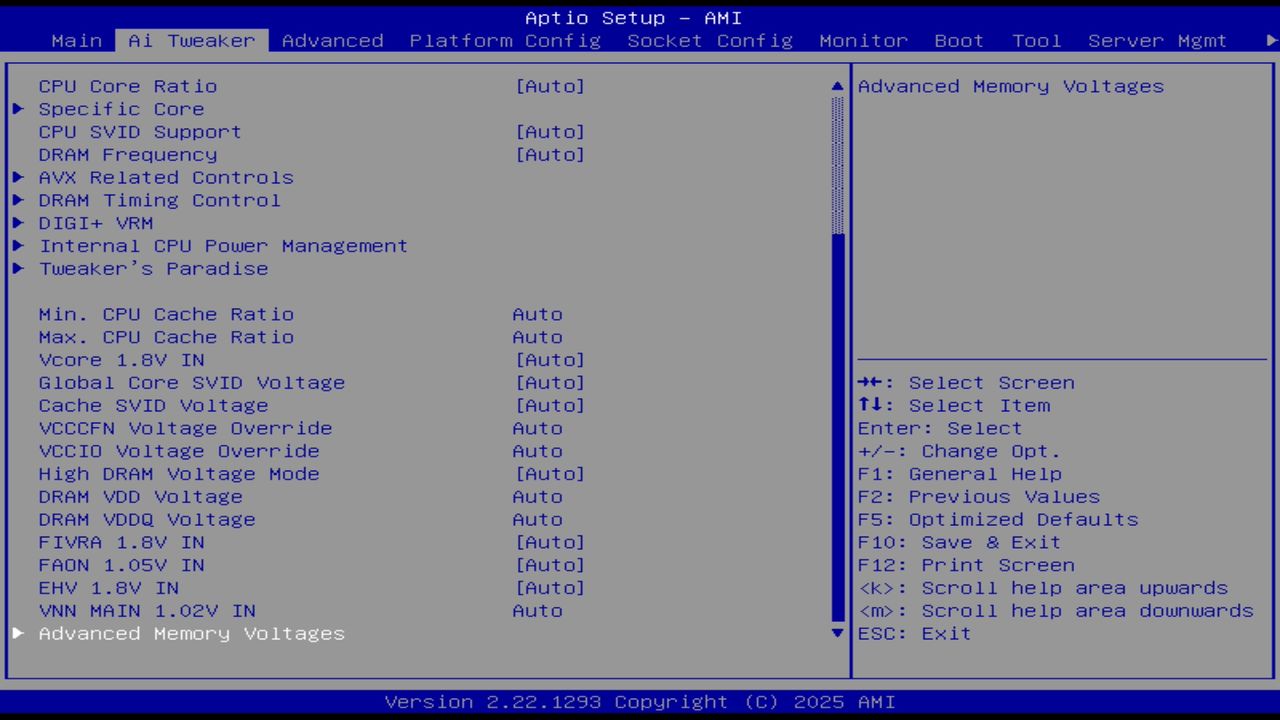Click the down arrow on the settings scrollbar
Screen dimensions: 1280x720
click(x=836, y=633)
